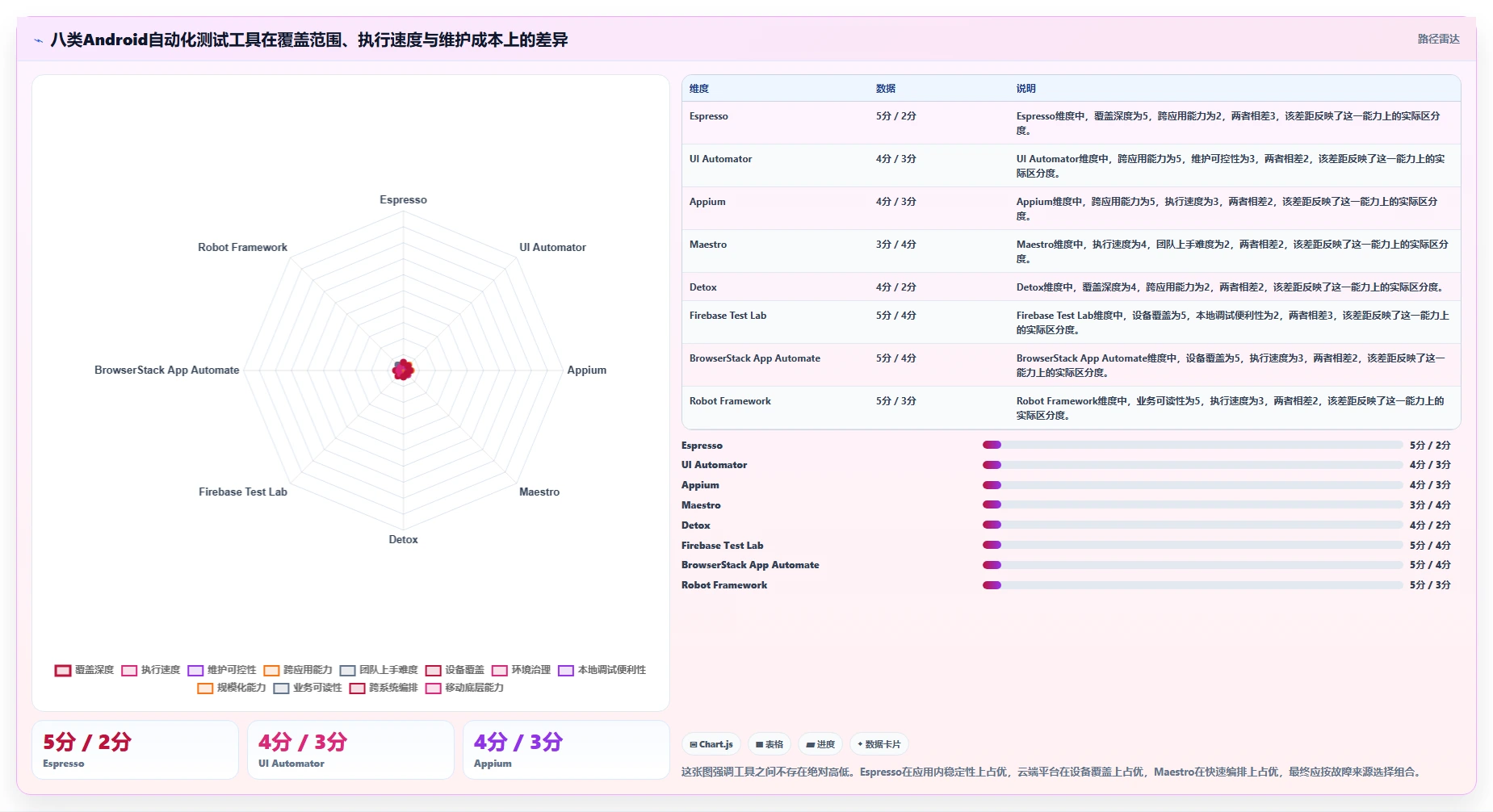This screenshot has width=1493, height=812.
Task: Click the 路径雷达 label in the header
Action: coord(1438,39)
